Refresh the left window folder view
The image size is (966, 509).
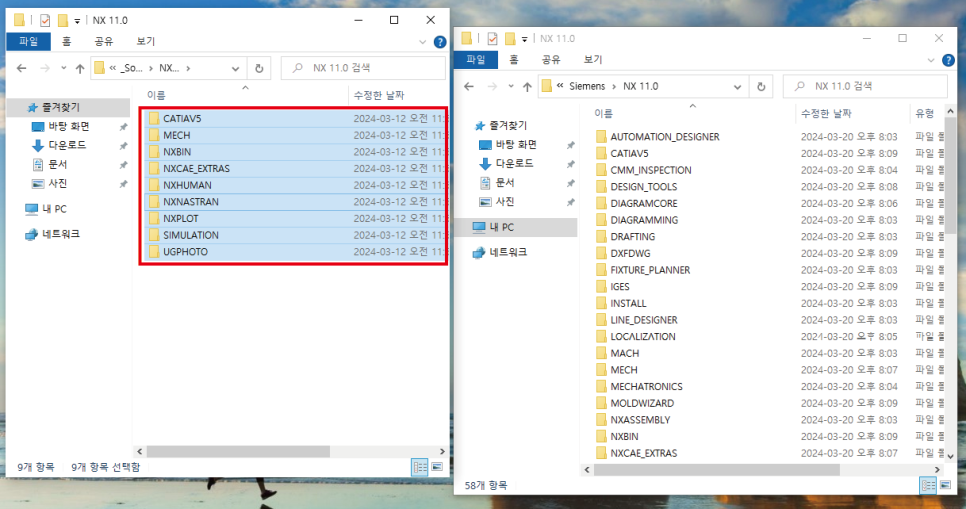pyautogui.click(x=259, y=68)
